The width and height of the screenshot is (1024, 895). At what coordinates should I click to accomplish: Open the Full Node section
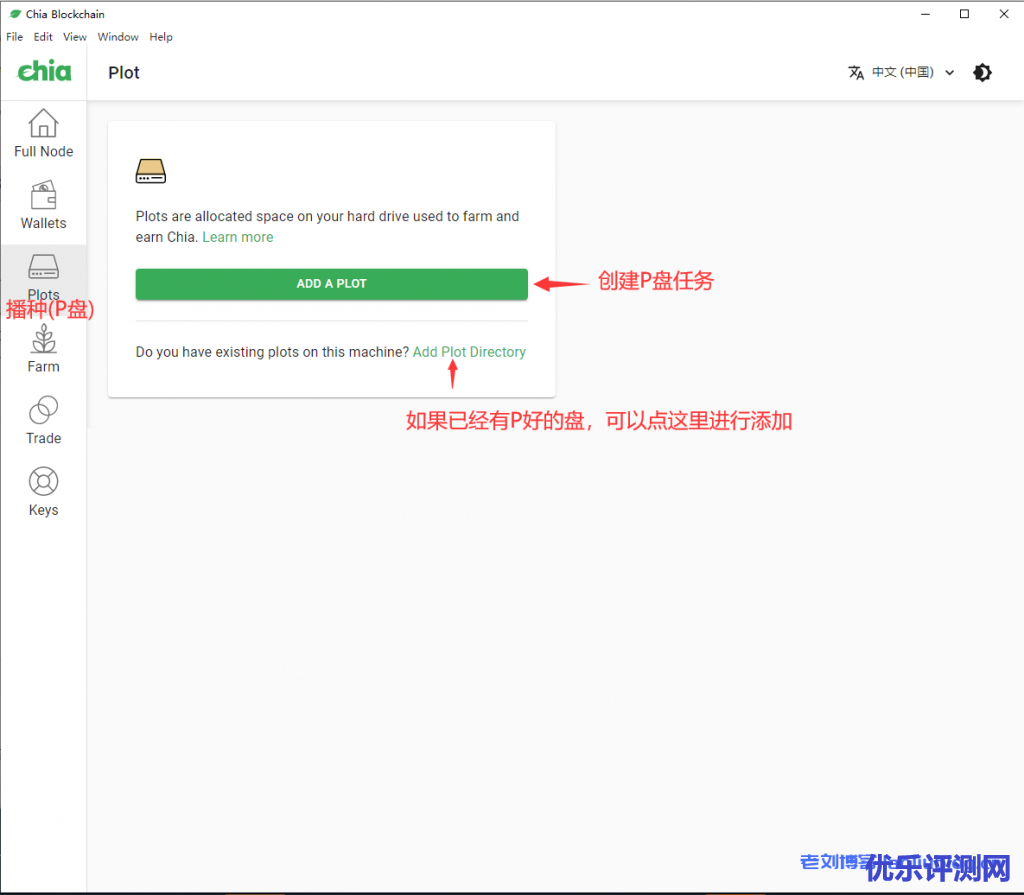point(44,133)
